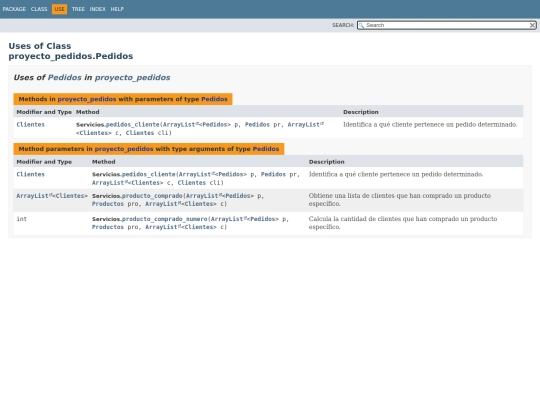Open Clientes return type in second table

tap(31, 174)
